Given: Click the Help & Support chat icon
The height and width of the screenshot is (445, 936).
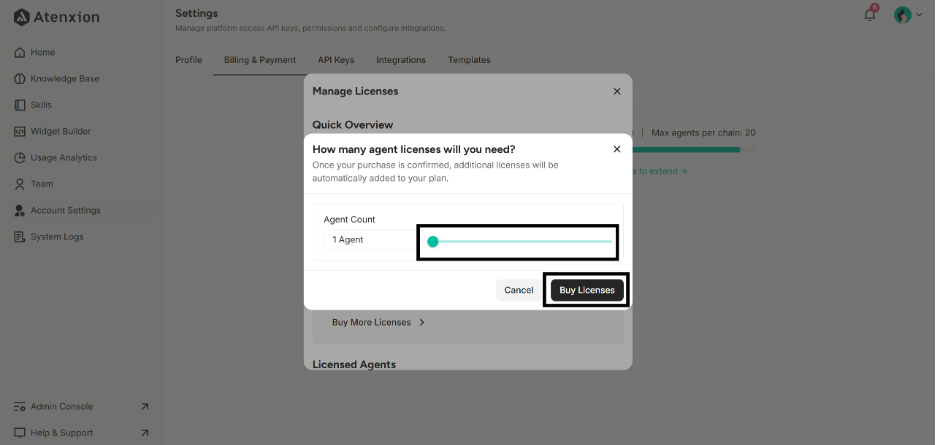Looking at the screenshot, I should click(x=20, y=432).
